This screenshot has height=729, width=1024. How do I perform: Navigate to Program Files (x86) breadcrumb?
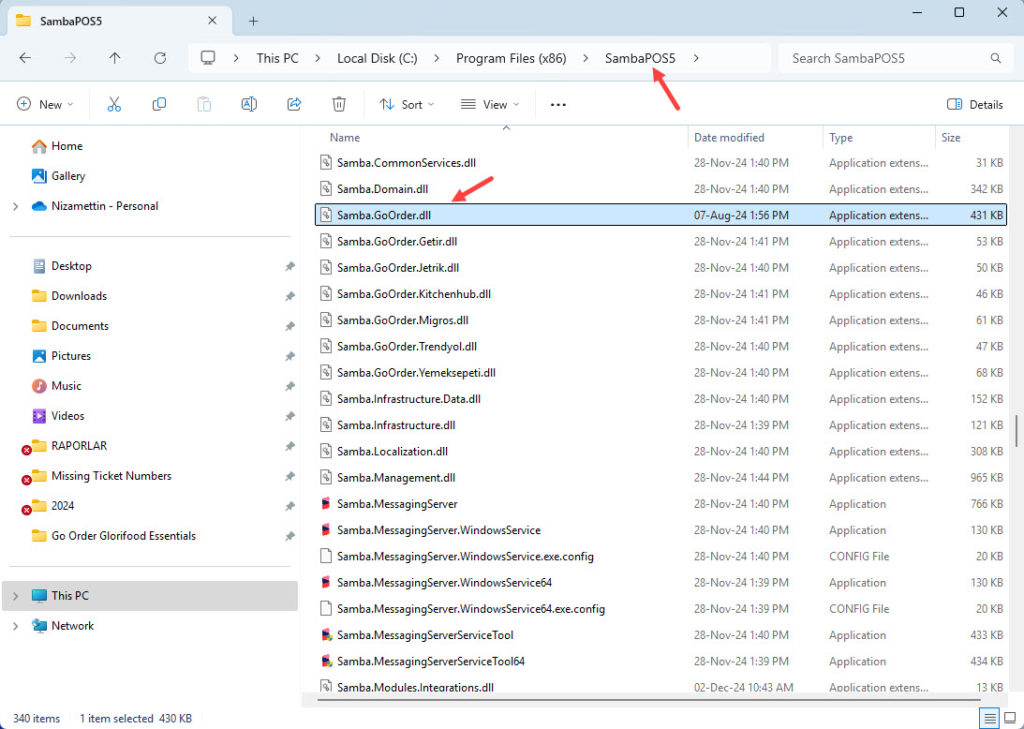(x=511, y=58)
